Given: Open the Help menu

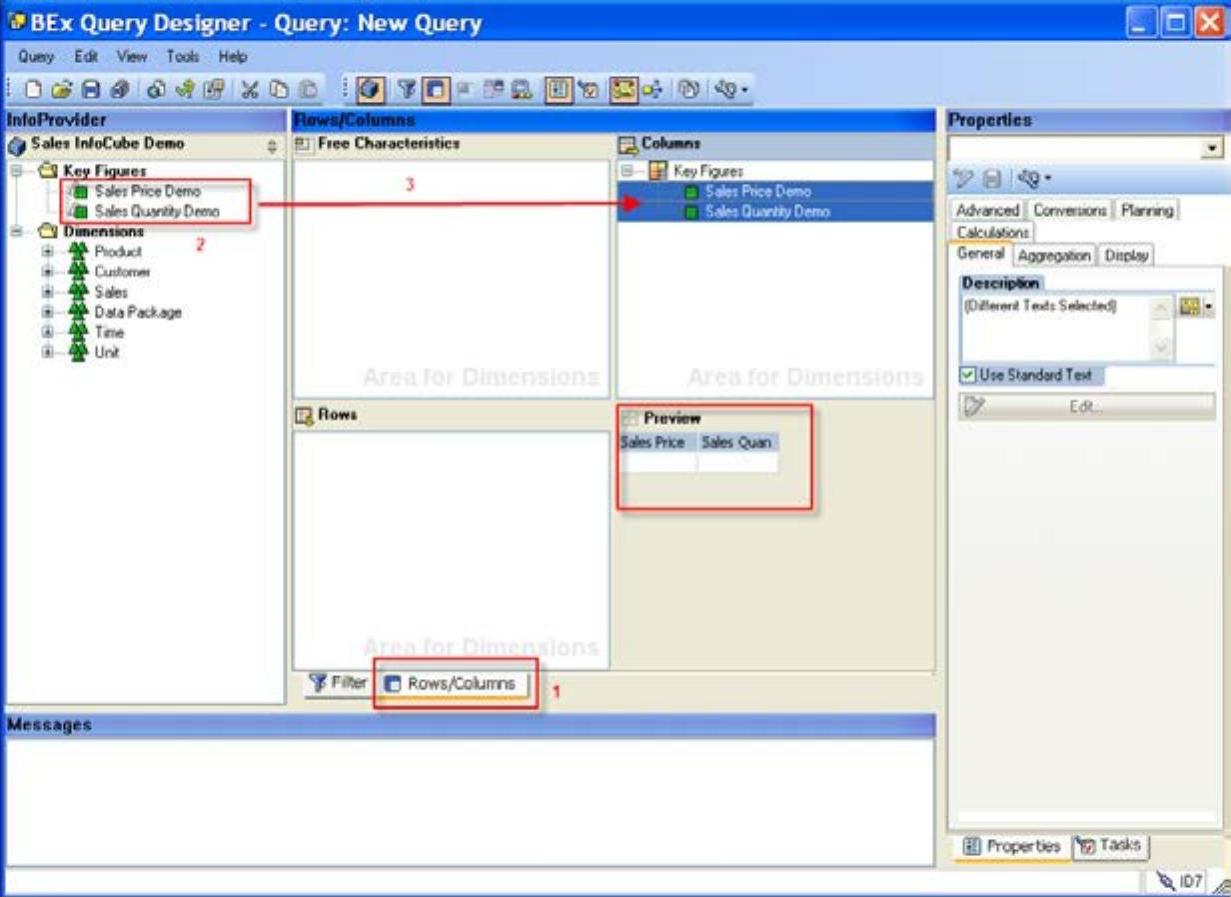Looking at the screenshot, I should coord(233,57).
